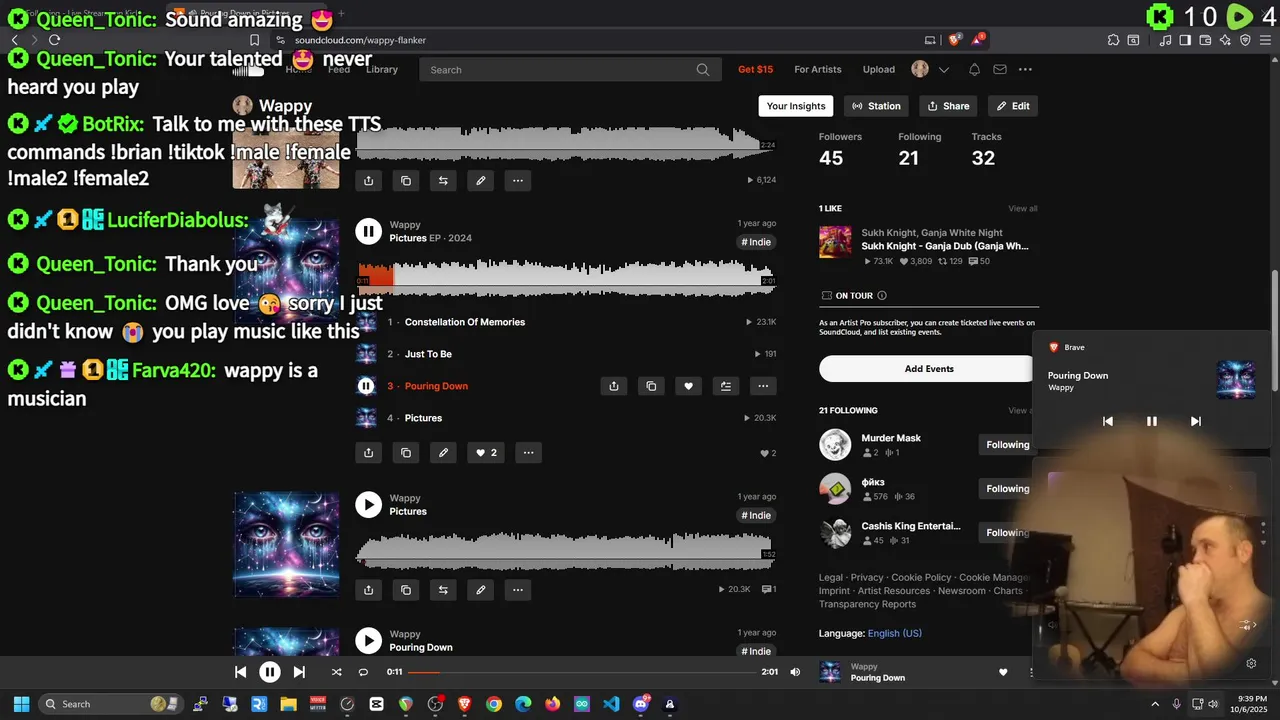This screenshot has width=1280, height=720.
Task: Open the Just To Be track
Action: pos(428,354)
